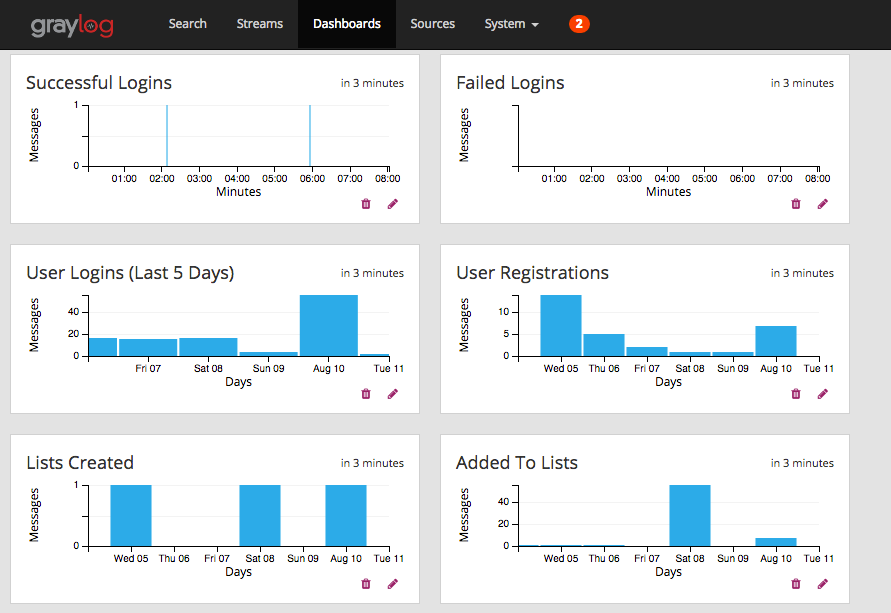Select the Dashboards tab
This screenshot has height=613, width=891.
point(347,24)
